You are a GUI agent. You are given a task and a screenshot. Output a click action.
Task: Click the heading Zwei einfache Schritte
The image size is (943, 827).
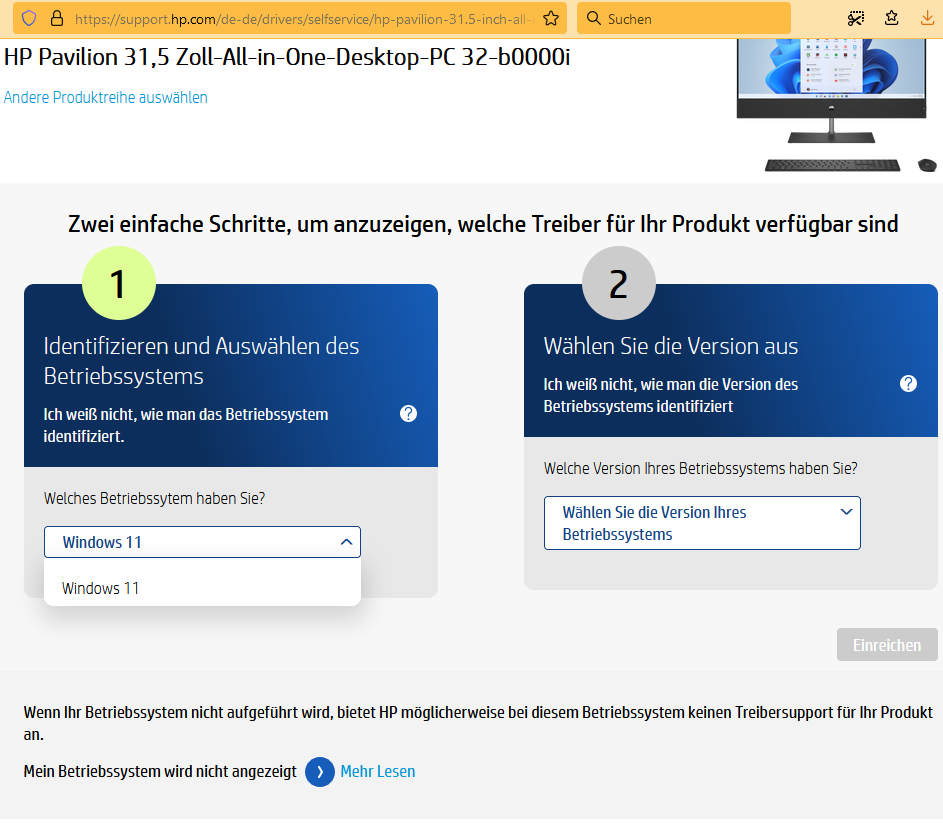pos(483,224)
